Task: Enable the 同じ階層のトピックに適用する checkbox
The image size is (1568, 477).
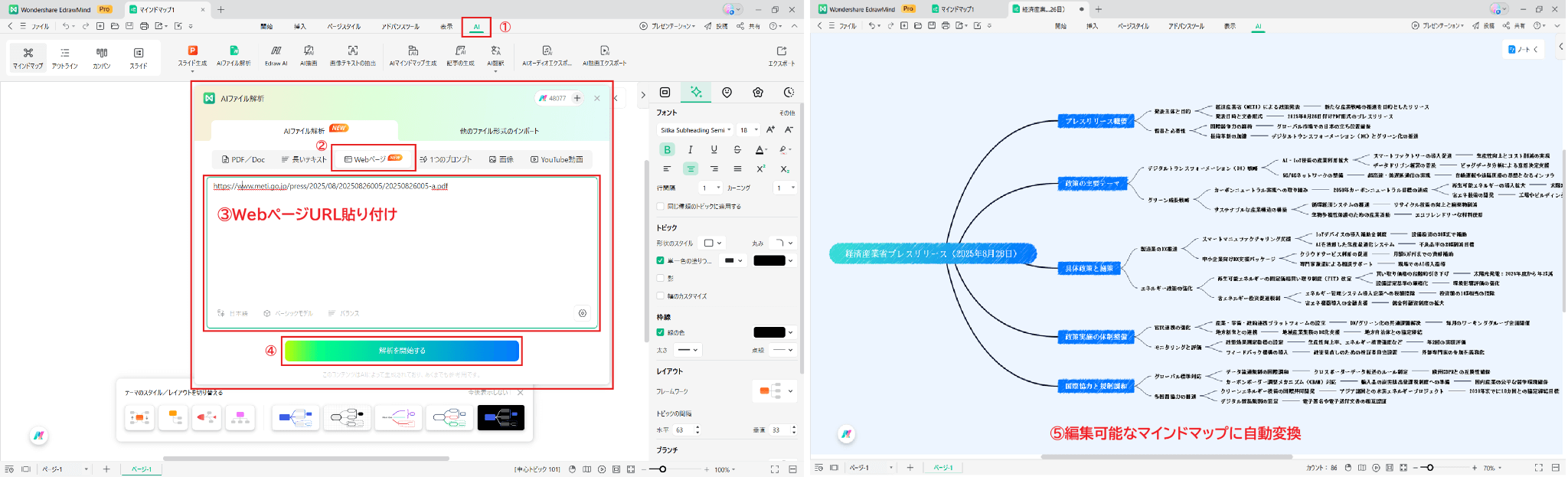Action: point(661,206)
